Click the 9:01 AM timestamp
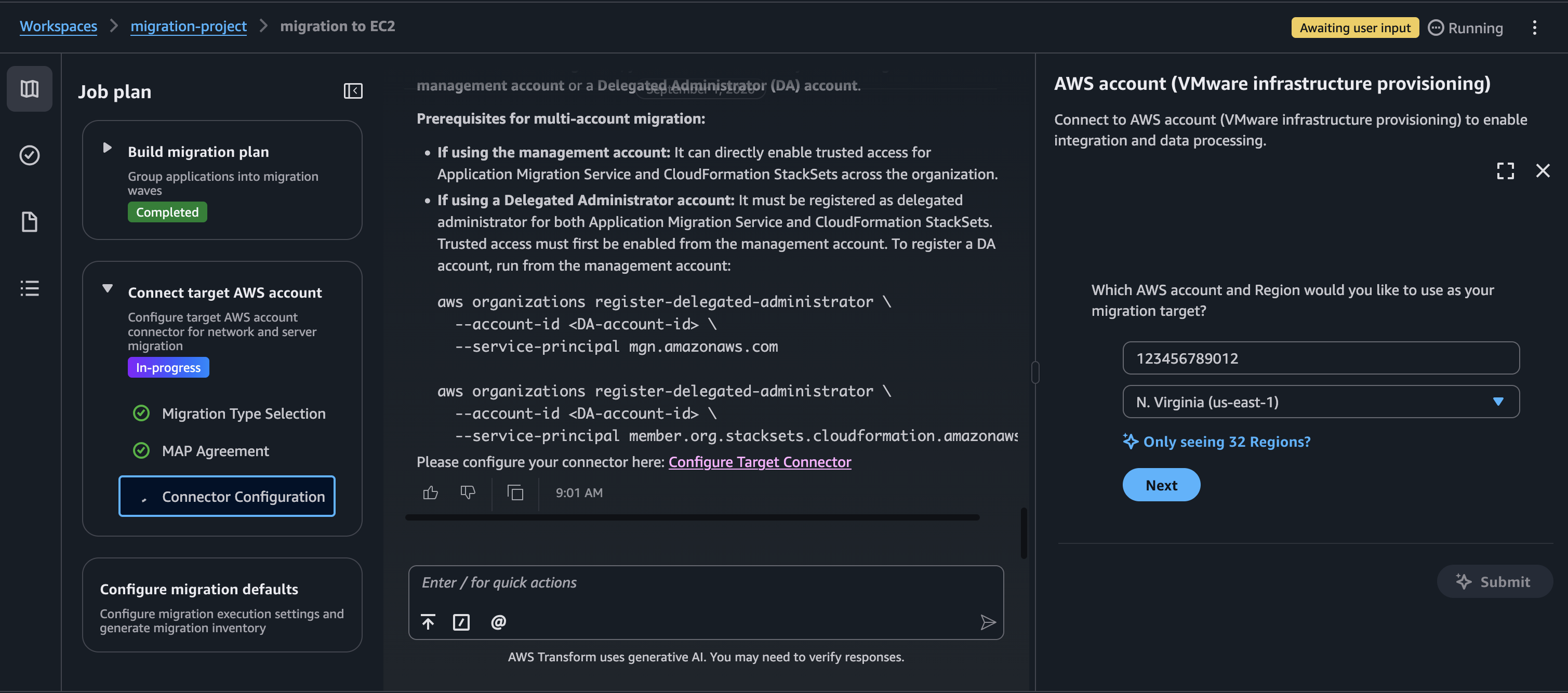This screenshot has width=1568, height=693. point(579,493)
